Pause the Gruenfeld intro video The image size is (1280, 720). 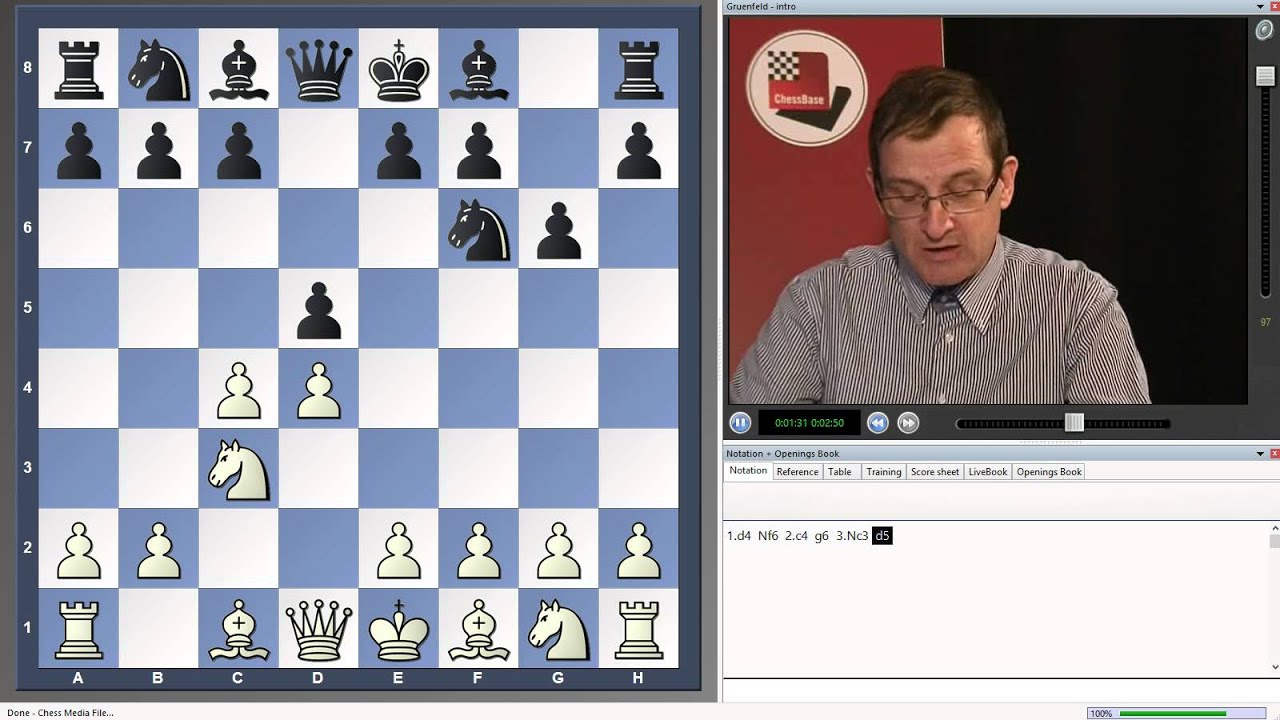click(740, 423)
